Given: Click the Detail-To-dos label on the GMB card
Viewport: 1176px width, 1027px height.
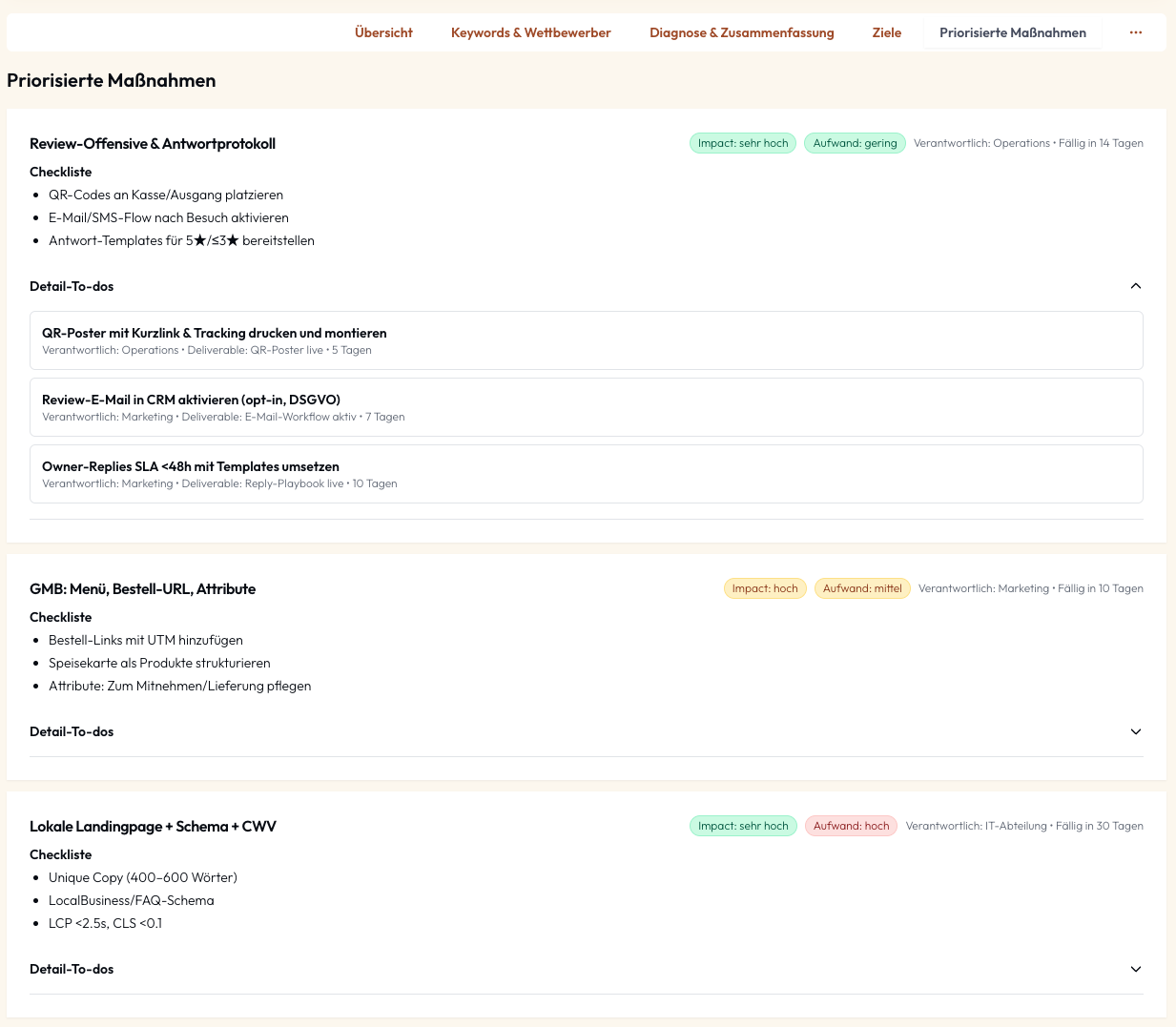Looking at the screenshot, I should (x=72, y=731).
